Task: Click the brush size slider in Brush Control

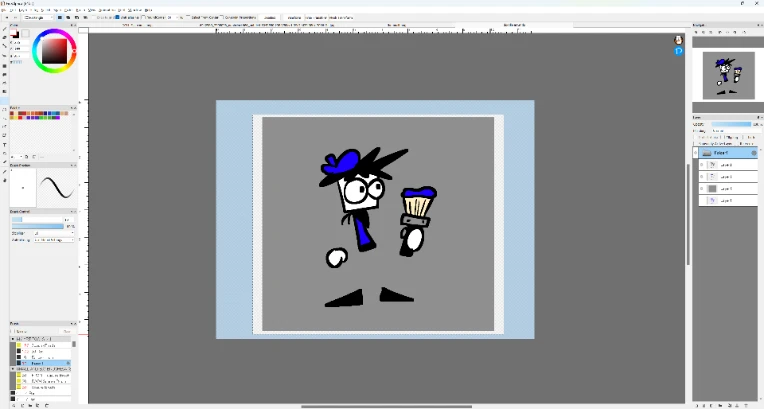Action: click(38, 220)
